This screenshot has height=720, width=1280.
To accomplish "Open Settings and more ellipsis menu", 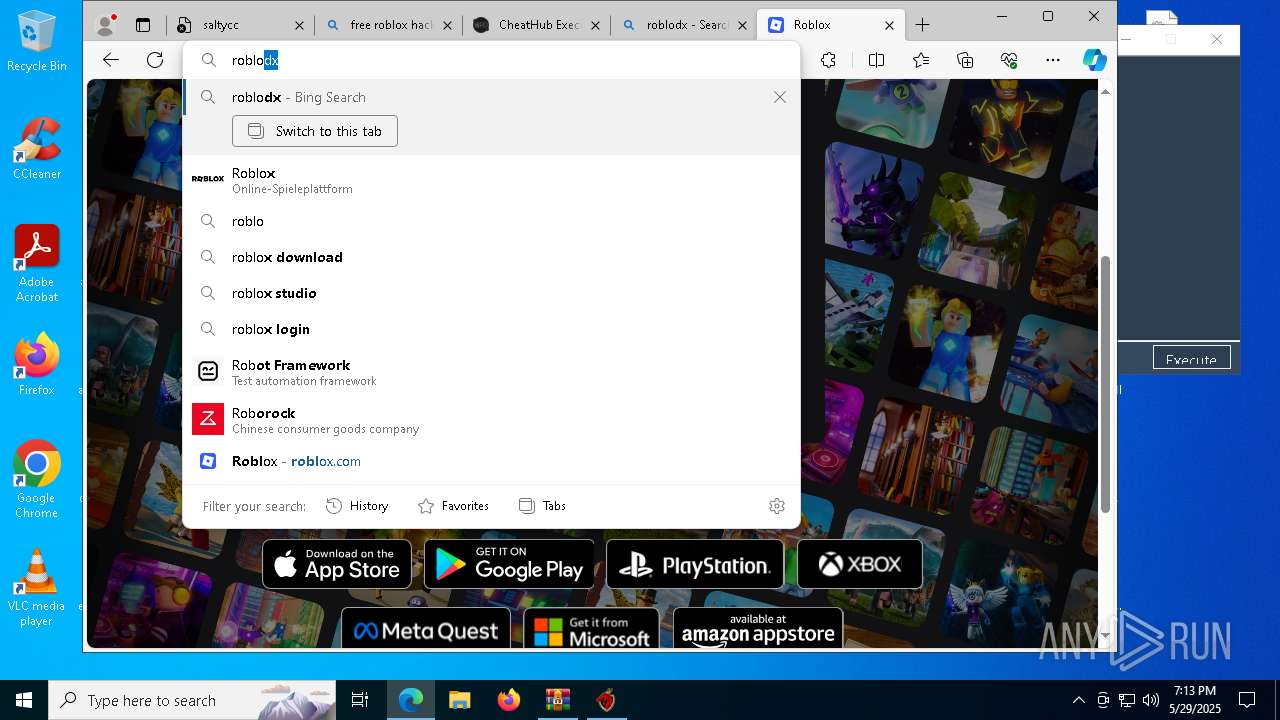I will [x=1053, y=60].
